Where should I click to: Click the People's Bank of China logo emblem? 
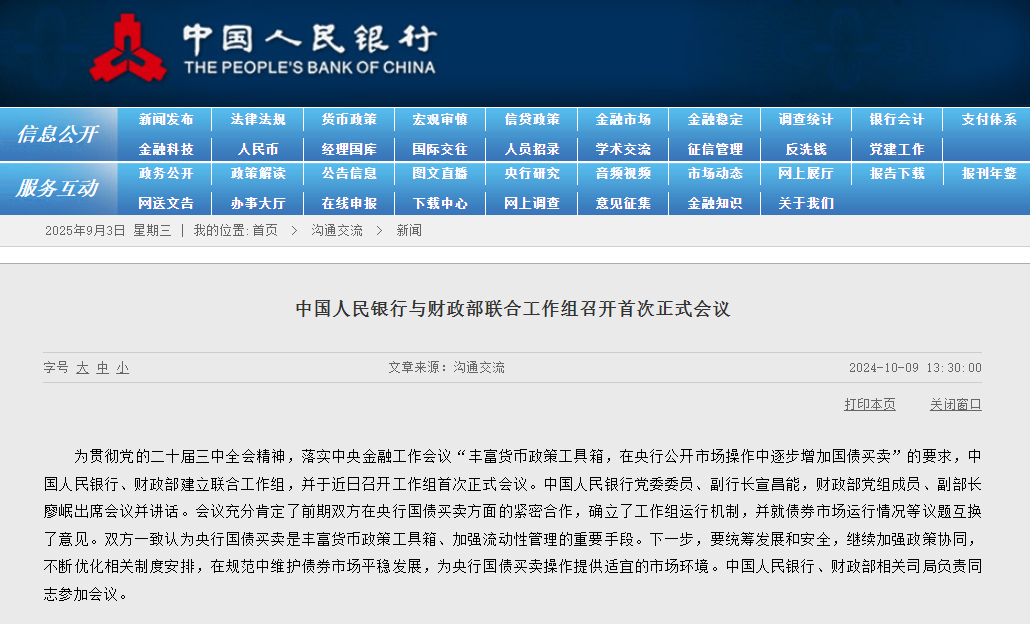tap(127, 49)
